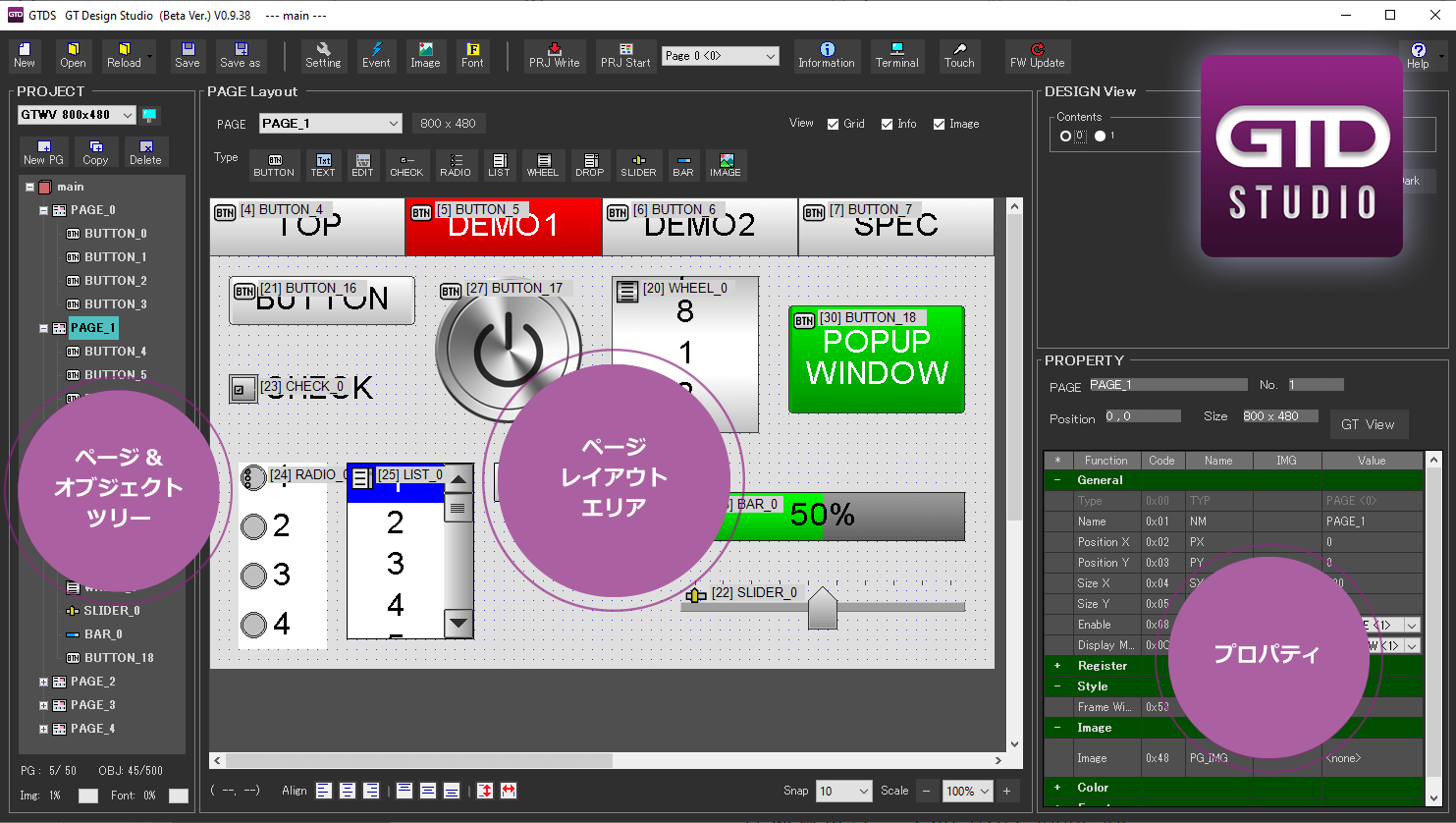This screenshot has width=1456, height=823.
Task: Toggle the Image view checkbox
Action: pyautogui.click(x=940, y=124)
